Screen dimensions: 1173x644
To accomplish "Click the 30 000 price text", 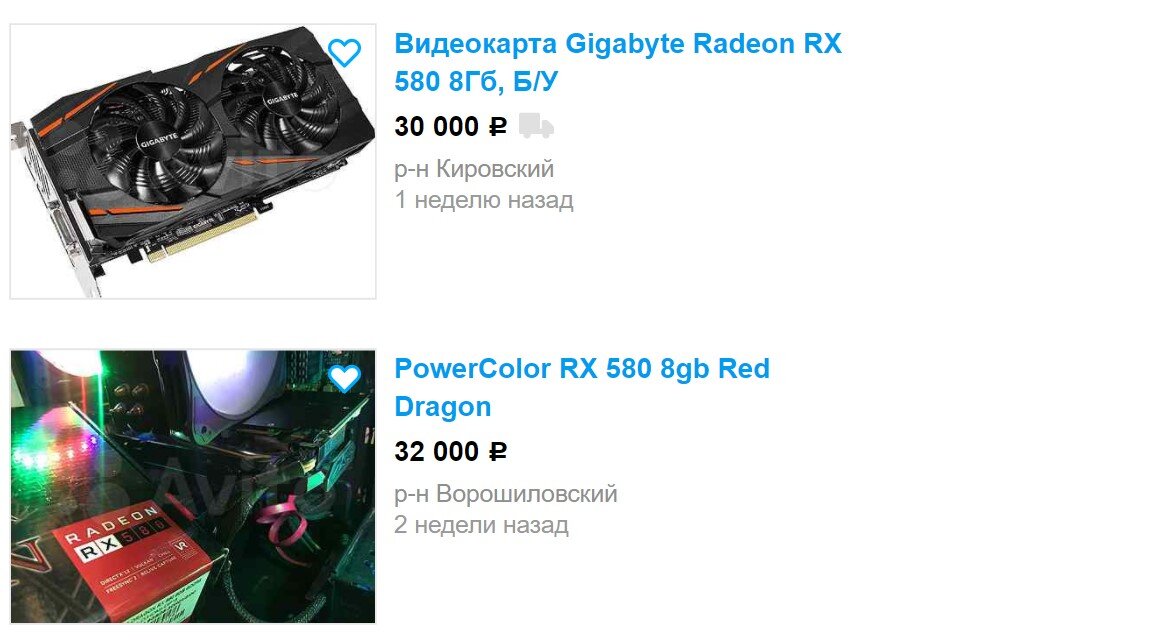I will pyautogui.click(x=436, y=126).
